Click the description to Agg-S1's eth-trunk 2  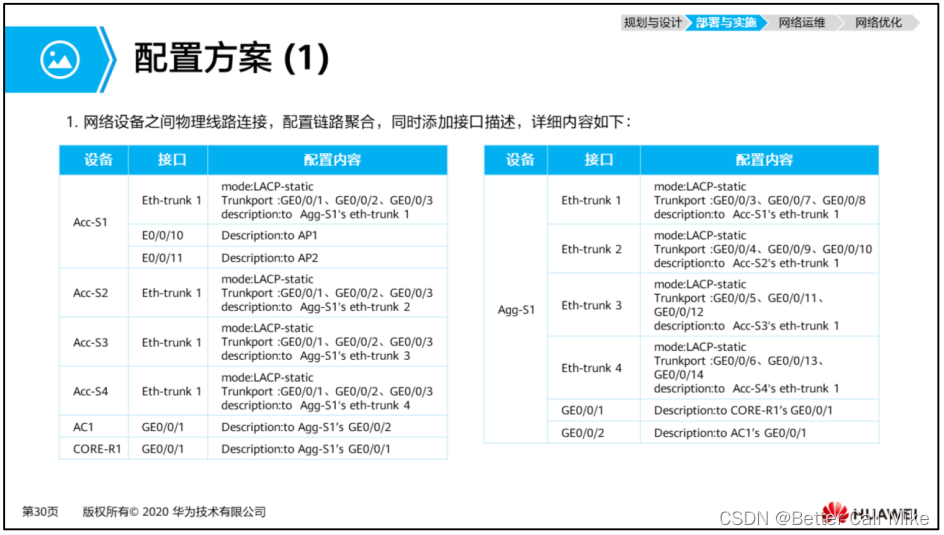coord(315,308)
